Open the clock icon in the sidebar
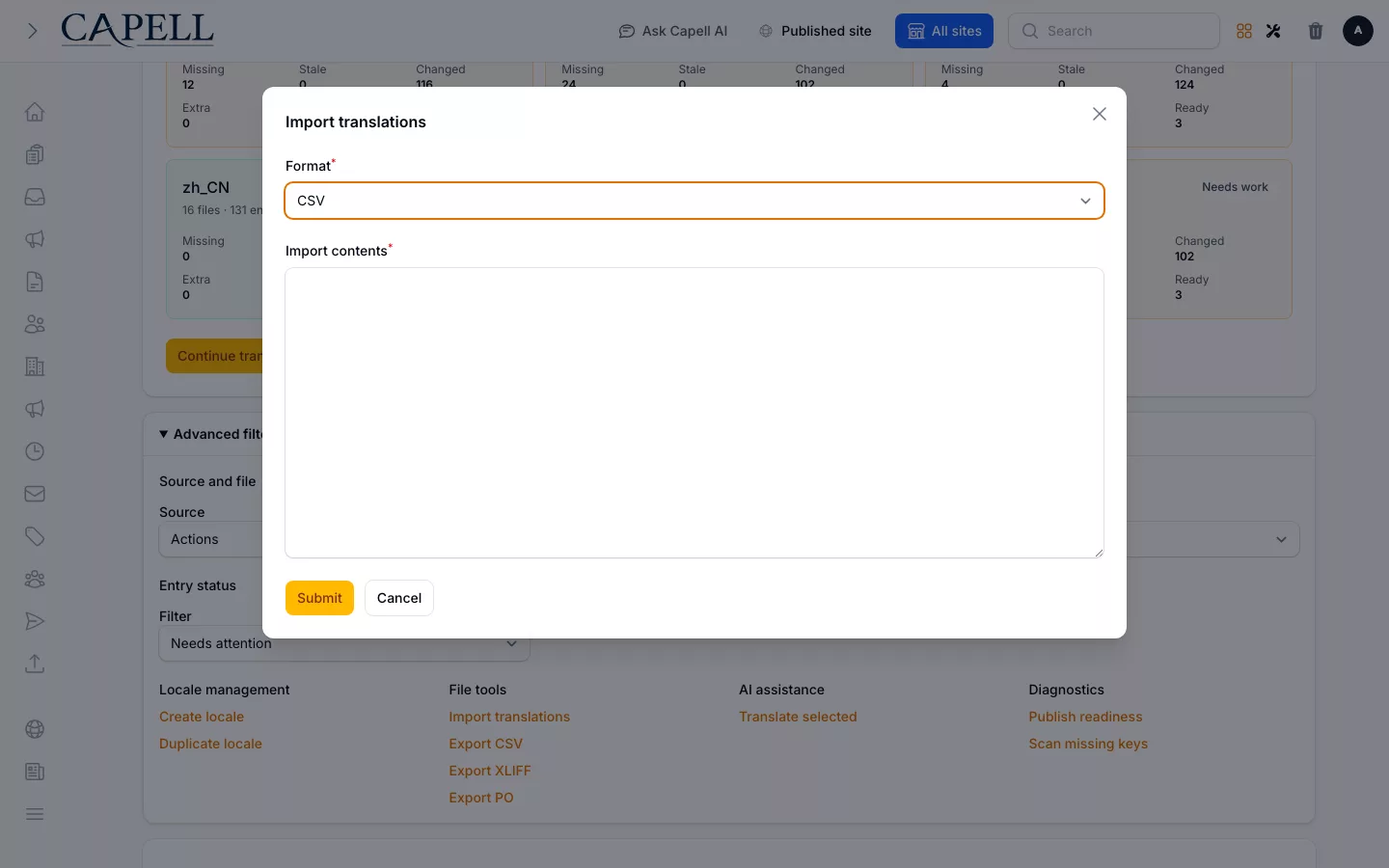 click(35, 451)
